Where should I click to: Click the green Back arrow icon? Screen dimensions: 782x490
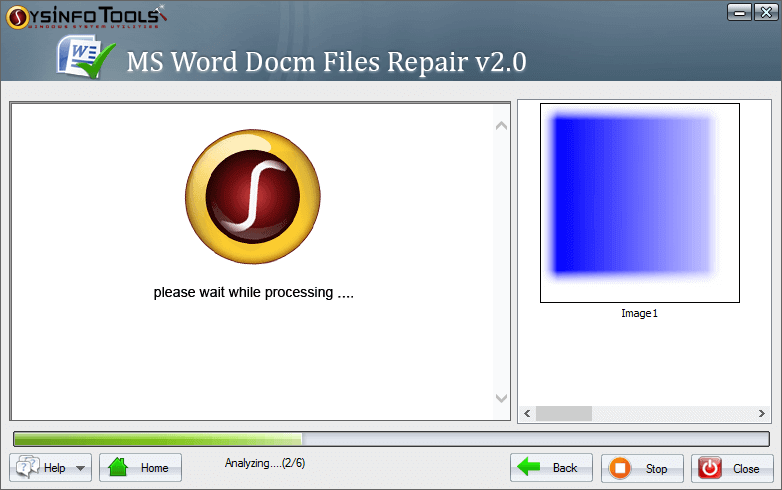pyautogui.click(x=529, y=467)
